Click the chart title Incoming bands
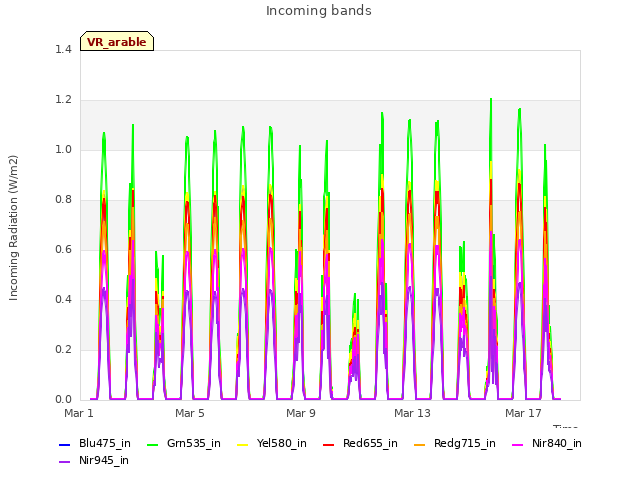Image resolution: width=640 pixels, height=480 pixels. (319, 11)
